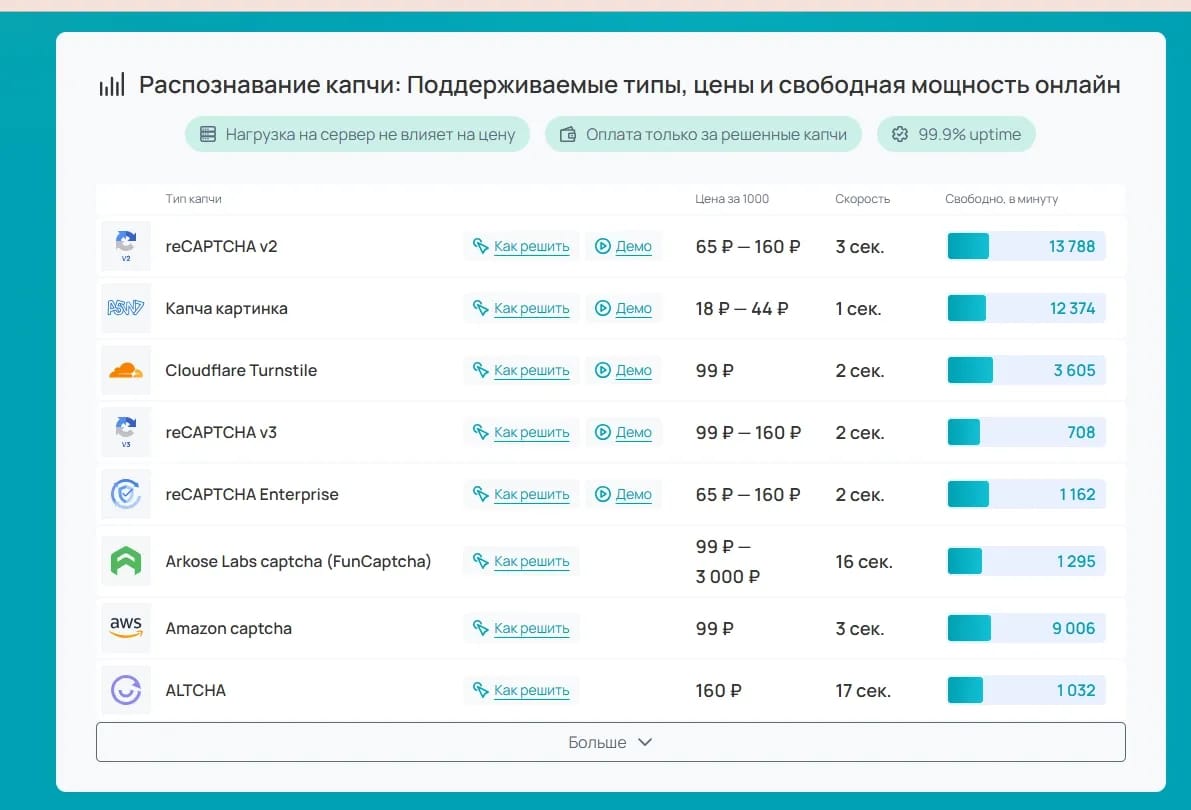The image size is (1191, 810).
Task: Click the 'Нагрузка на сервер не влияет на цену' text
Action: (x=371, y=134)
